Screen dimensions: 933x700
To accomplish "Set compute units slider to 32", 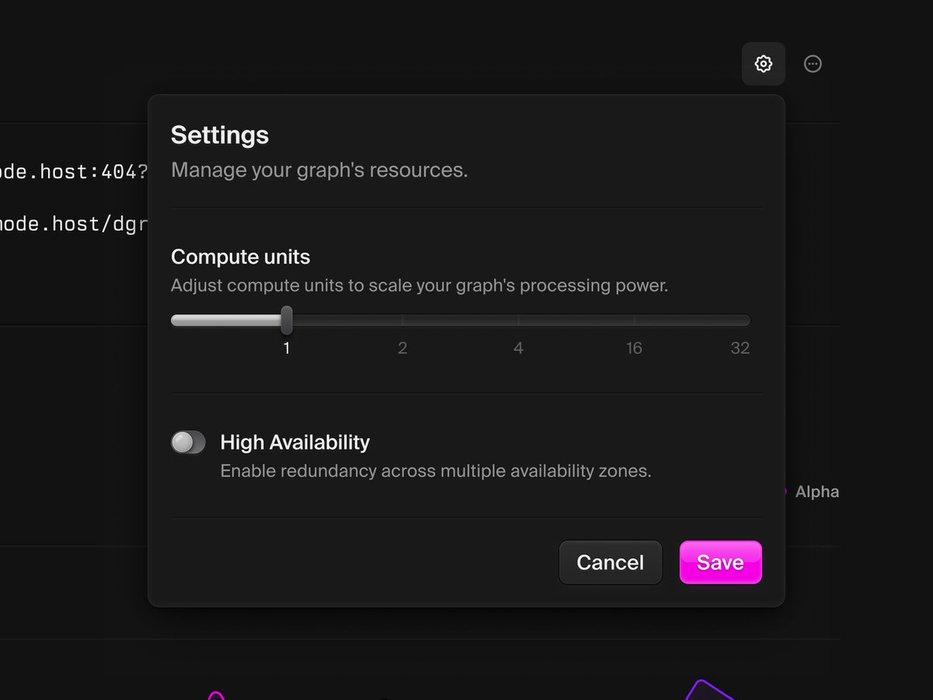I will click(745, 321).
